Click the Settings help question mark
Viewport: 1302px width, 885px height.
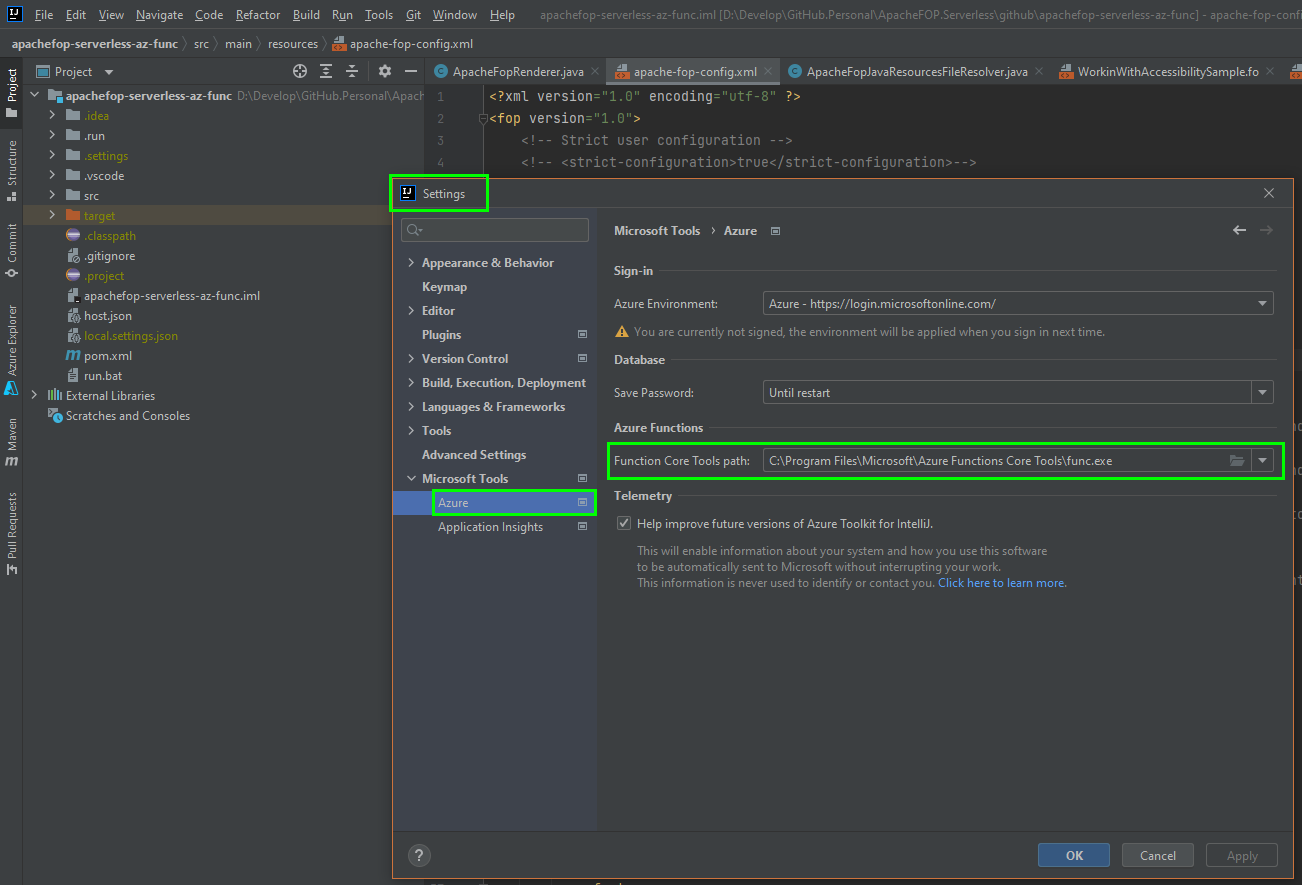[419, 855]
